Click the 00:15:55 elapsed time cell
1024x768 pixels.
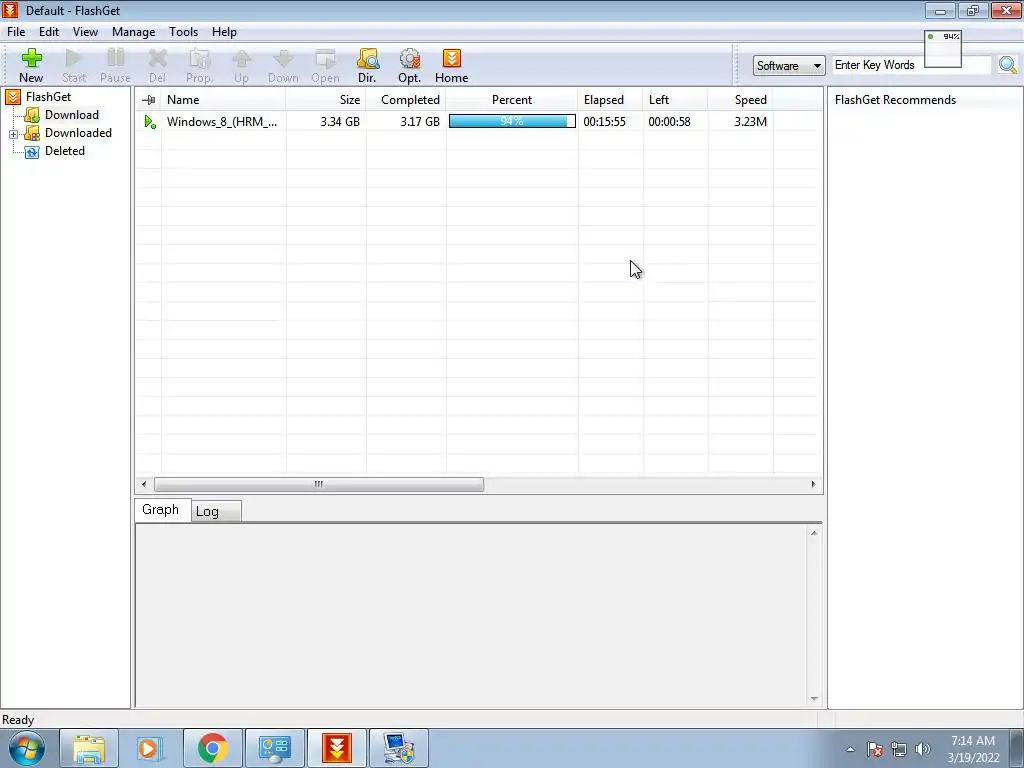[x=604, y=121]
